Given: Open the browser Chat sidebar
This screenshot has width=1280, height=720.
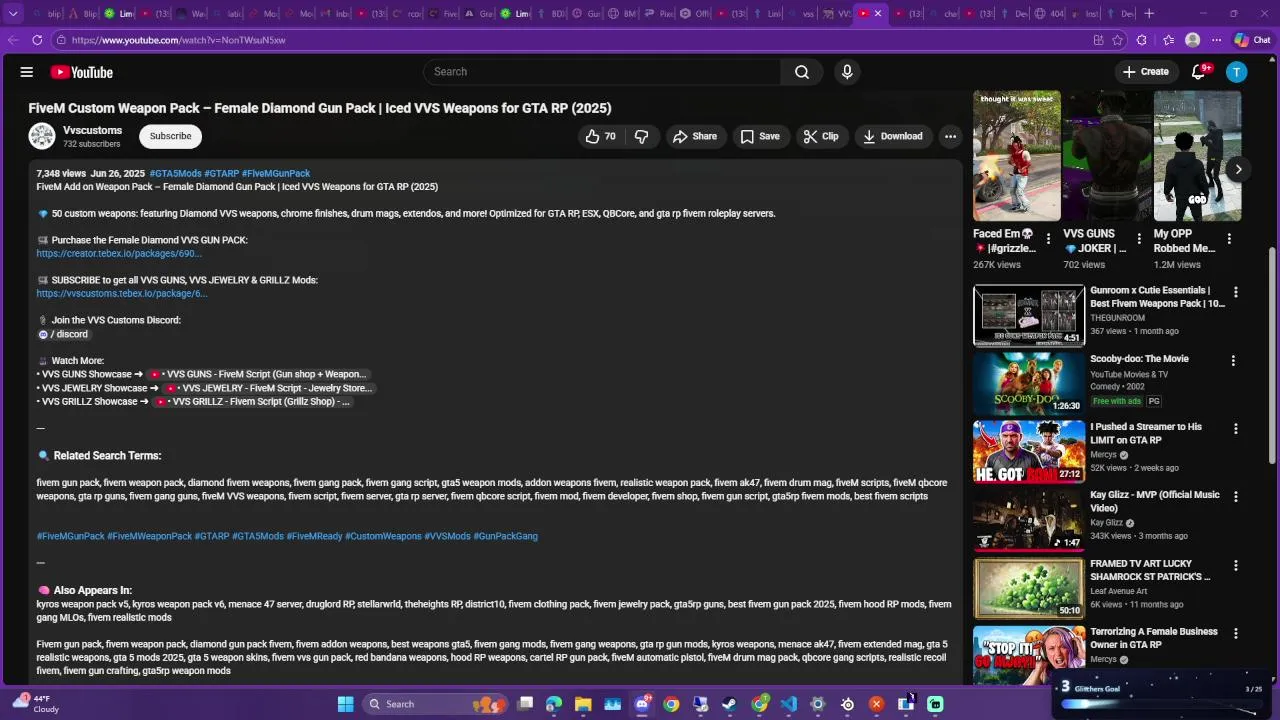Looking at the screenshot, I should (x=1252, y=40).
